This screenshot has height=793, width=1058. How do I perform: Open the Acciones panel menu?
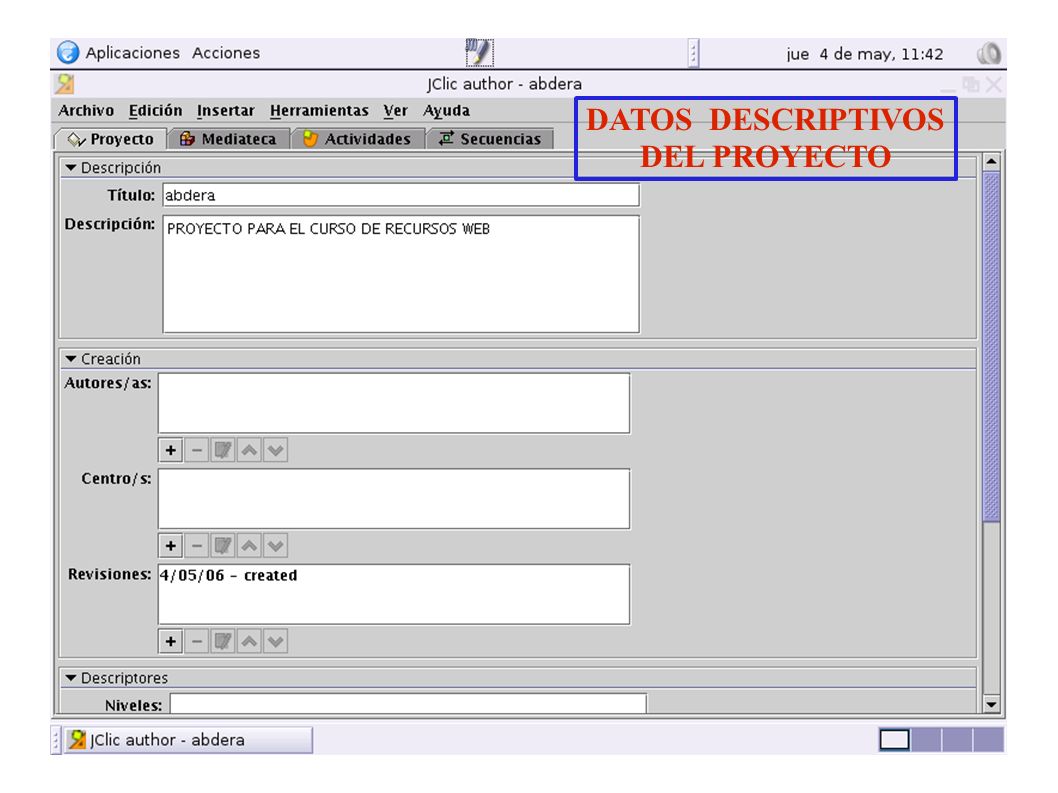(225, 53)
